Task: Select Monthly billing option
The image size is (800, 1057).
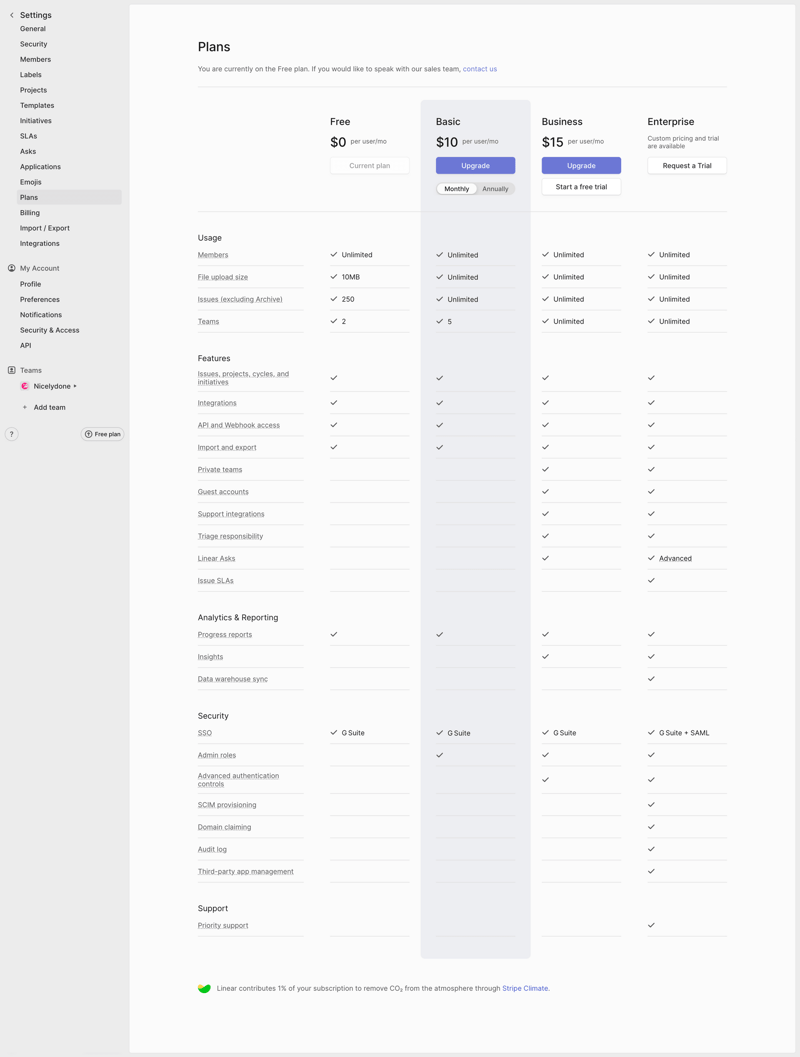Action: [456, 187]
